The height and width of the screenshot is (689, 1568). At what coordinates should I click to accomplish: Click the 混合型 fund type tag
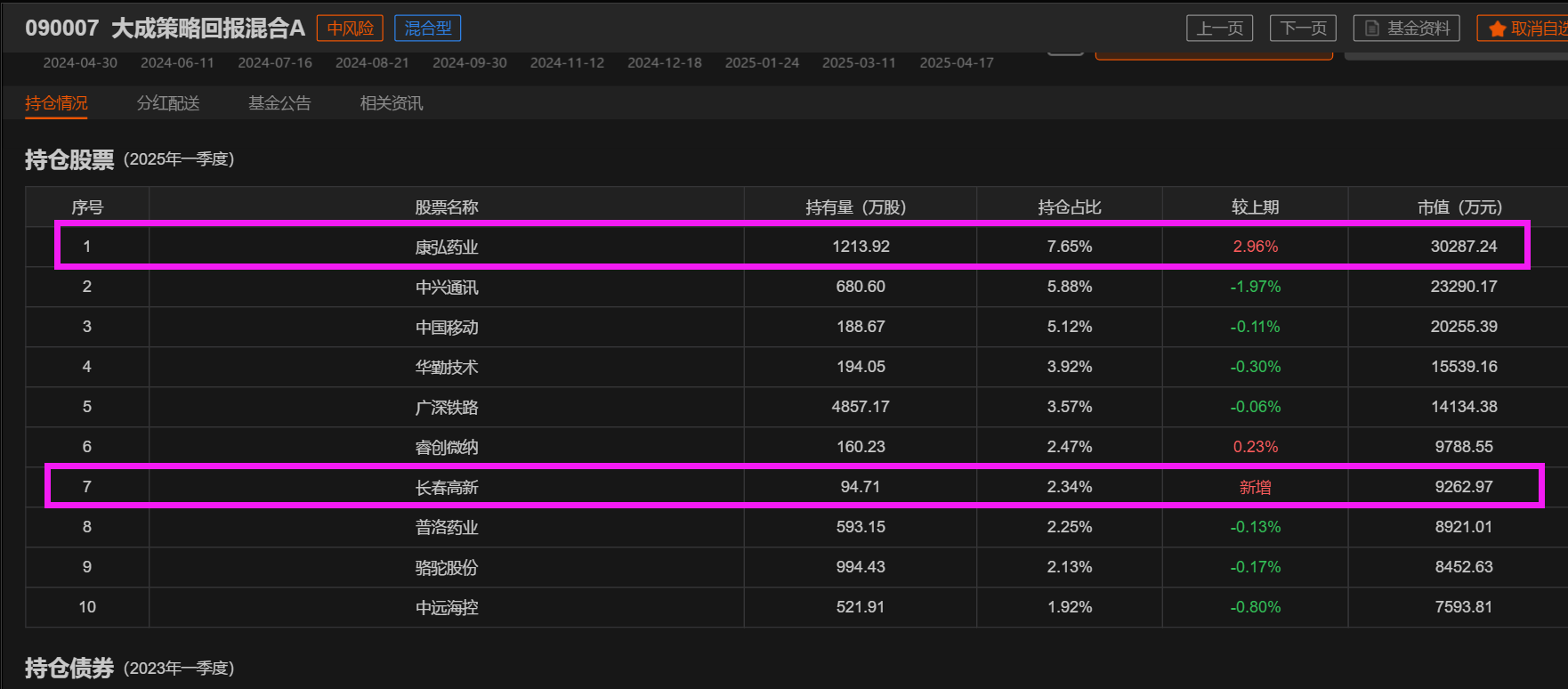pyautogui.click(x=428, y=28)
